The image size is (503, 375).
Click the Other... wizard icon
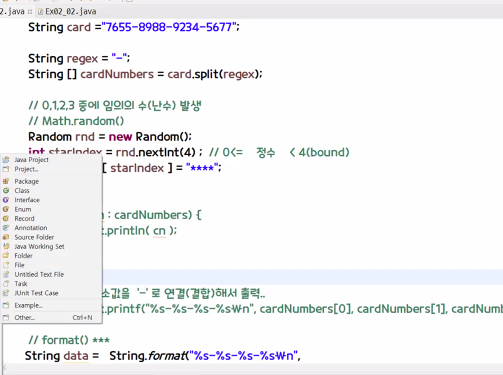(6, 318)
